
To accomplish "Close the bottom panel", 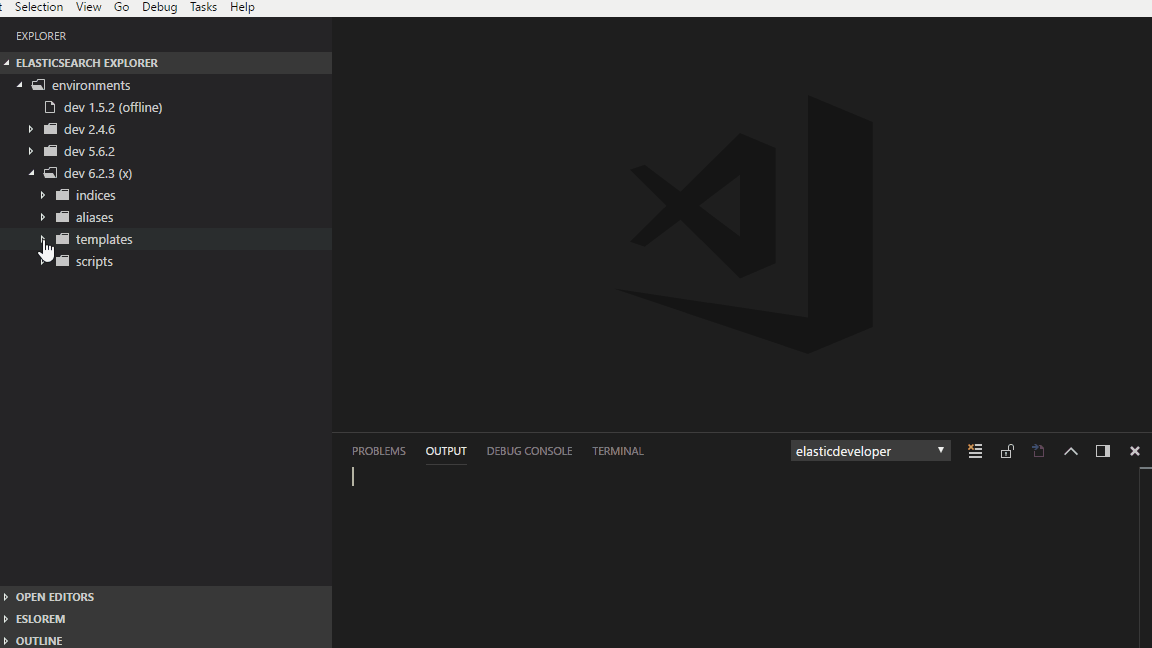I will tap(1134, 451).
